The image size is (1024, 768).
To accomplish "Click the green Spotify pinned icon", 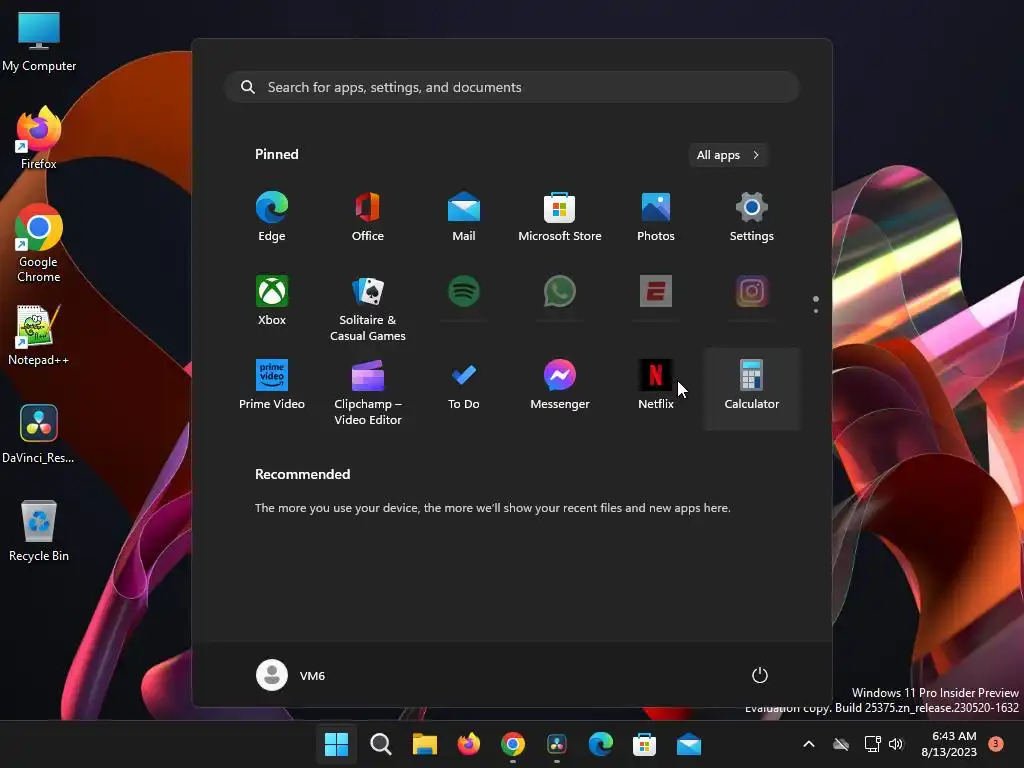I will 464,291.
